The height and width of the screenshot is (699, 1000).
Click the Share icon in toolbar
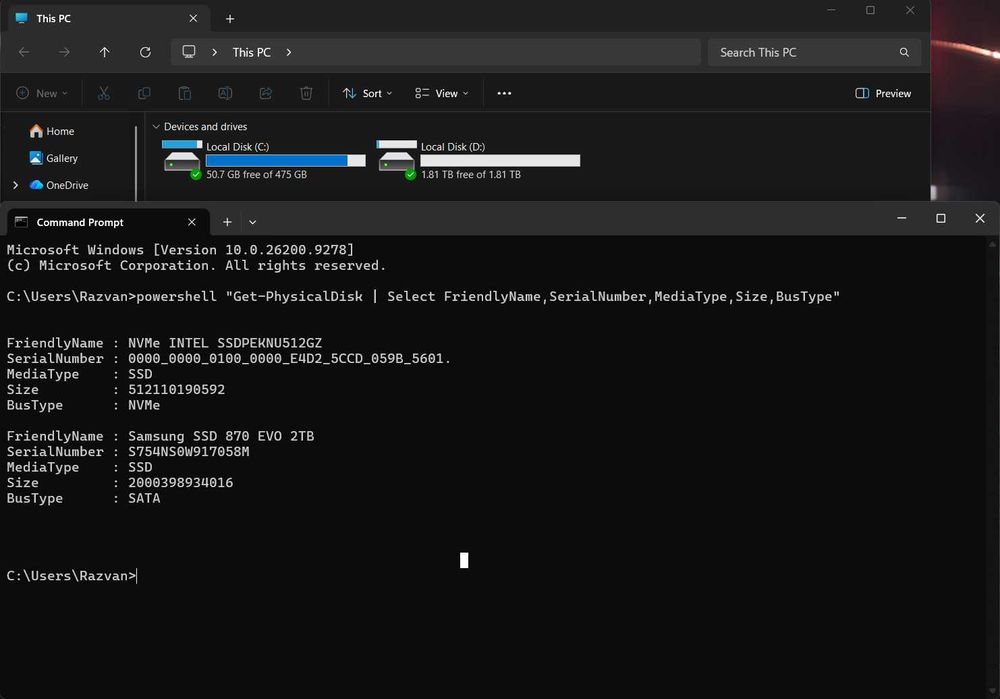click(266, 93)
